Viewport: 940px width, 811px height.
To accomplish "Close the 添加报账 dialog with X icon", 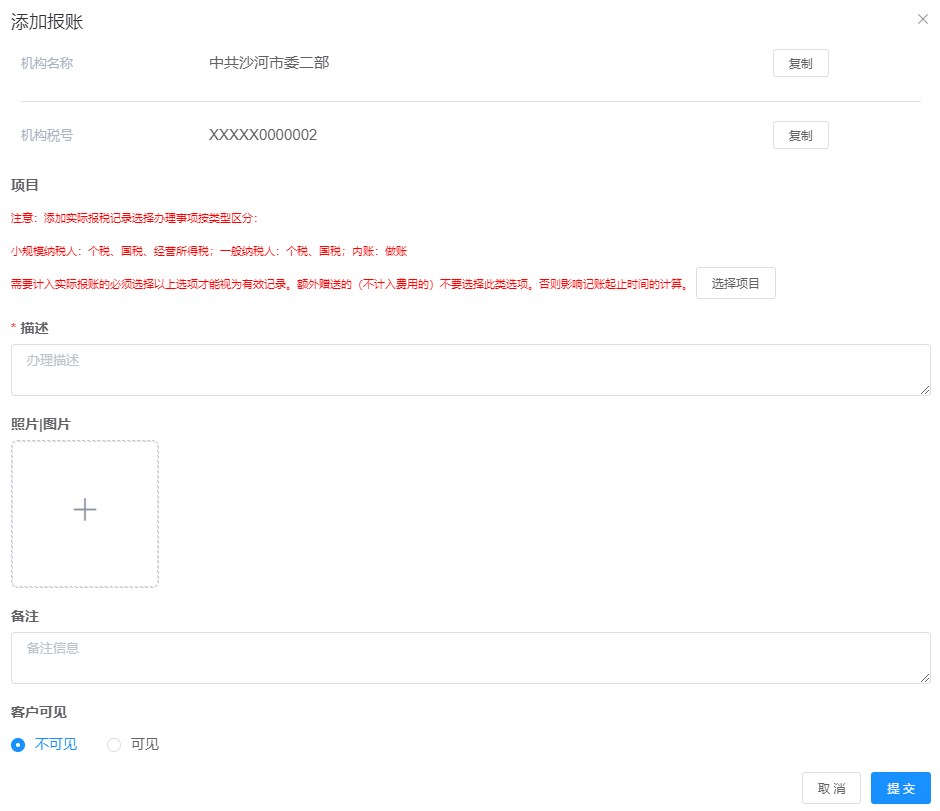I will [x=923, y=19].
